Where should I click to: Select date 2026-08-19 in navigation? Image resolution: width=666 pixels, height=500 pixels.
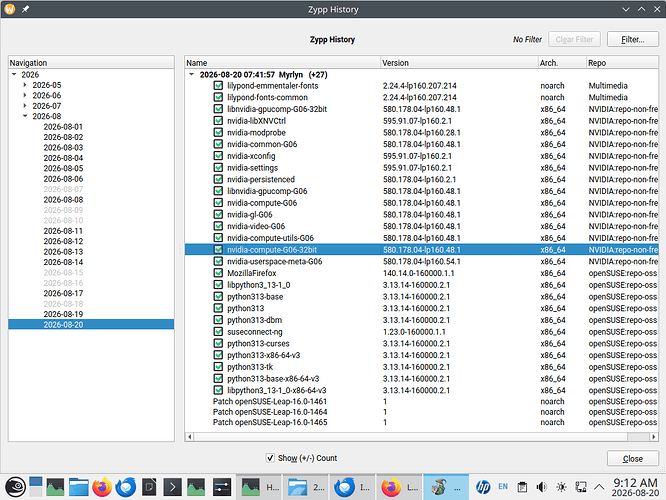pyautogui.click(x=63, y=314)
